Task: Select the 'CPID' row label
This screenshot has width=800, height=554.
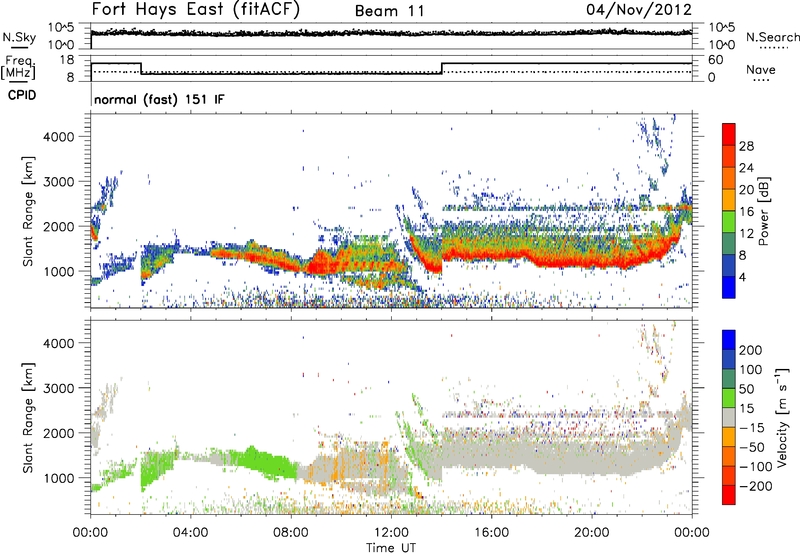Action: (x=22, y=95)
